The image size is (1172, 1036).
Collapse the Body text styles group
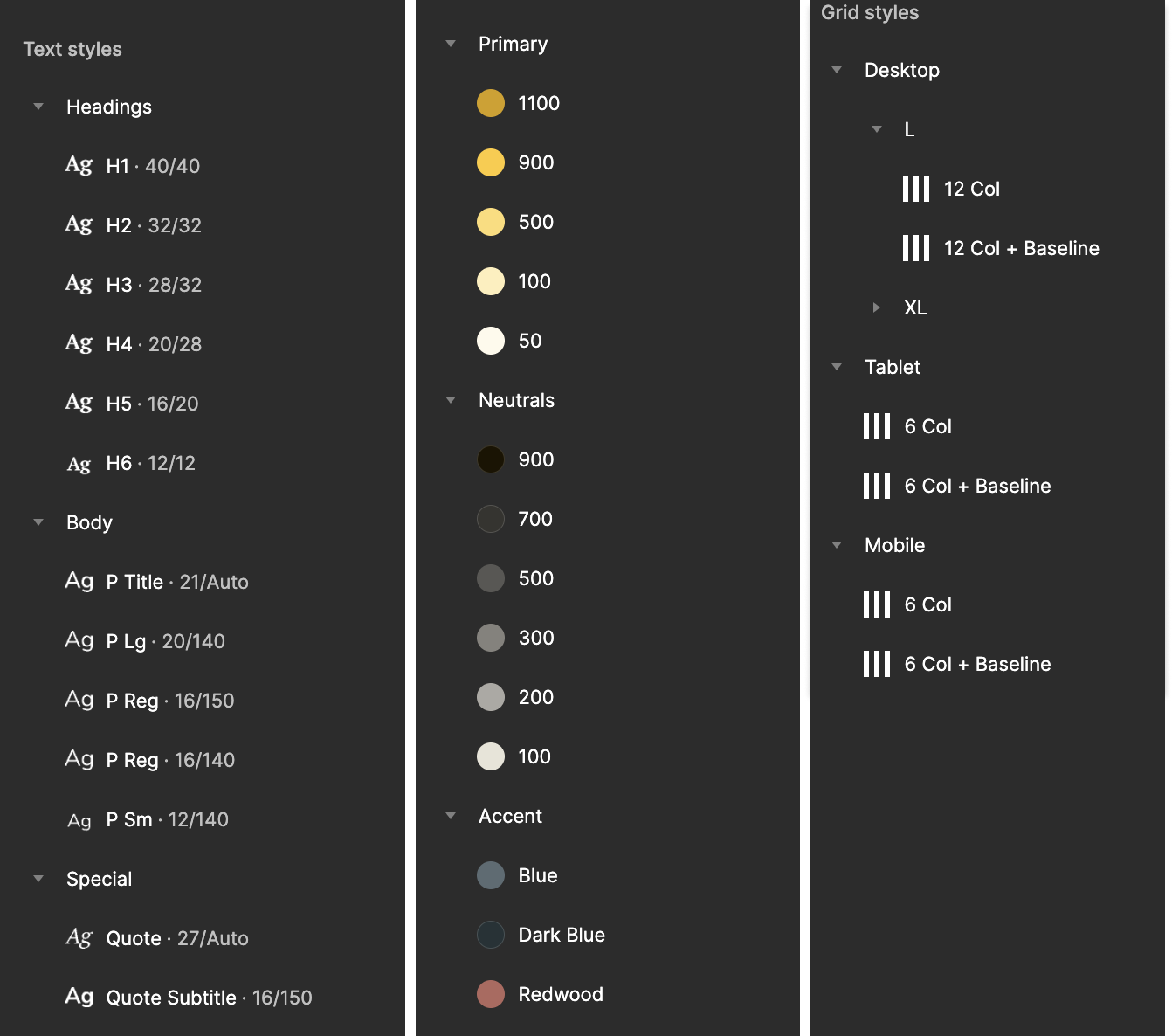tap(38, 522)
